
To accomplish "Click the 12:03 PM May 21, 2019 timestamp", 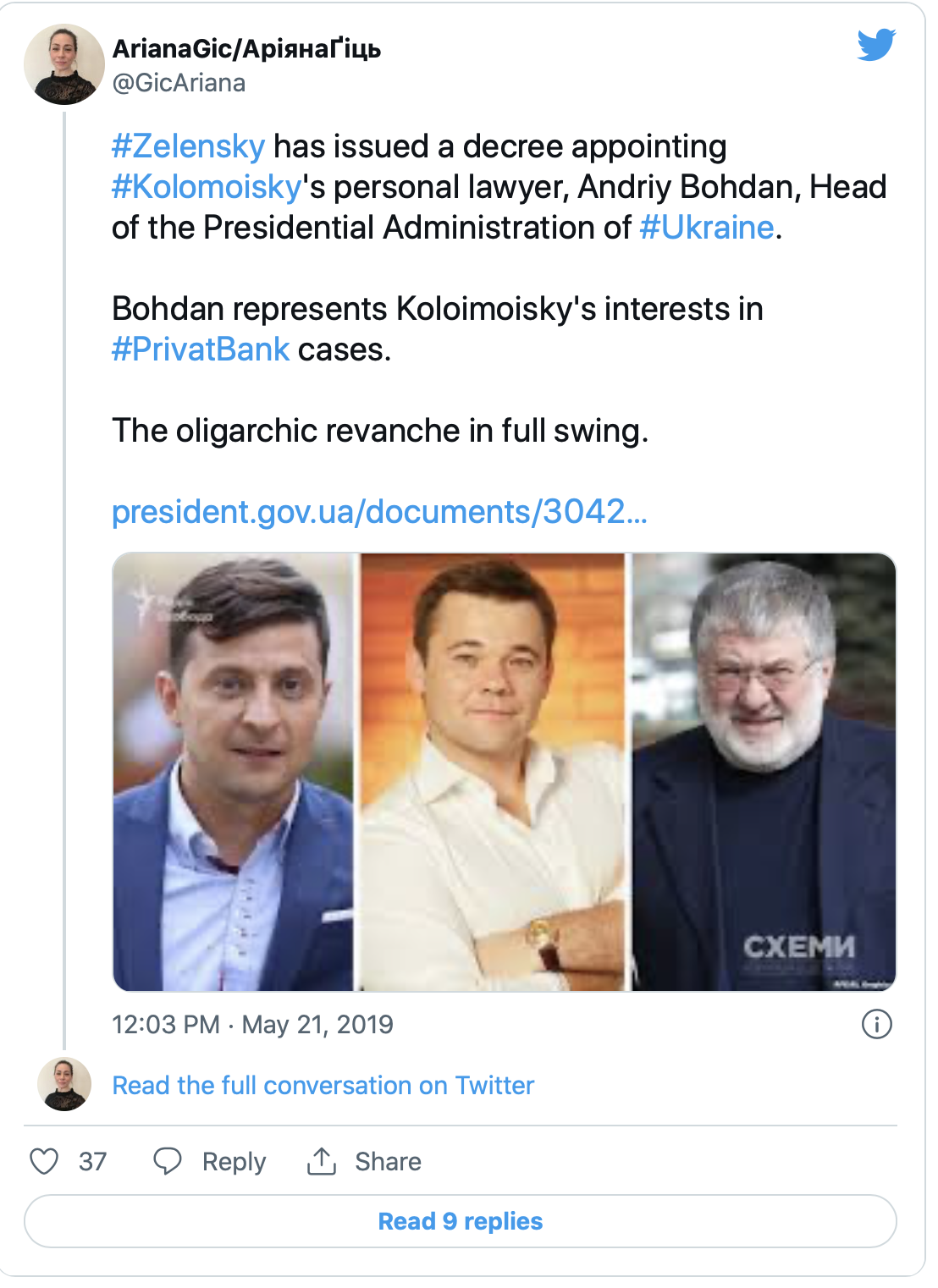I will [252, 1025].
